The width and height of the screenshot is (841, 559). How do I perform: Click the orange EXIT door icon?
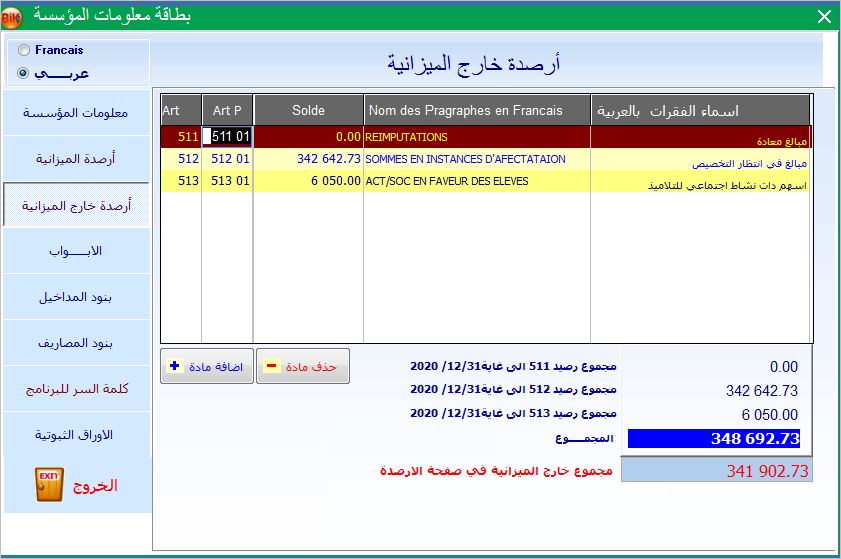49,484
